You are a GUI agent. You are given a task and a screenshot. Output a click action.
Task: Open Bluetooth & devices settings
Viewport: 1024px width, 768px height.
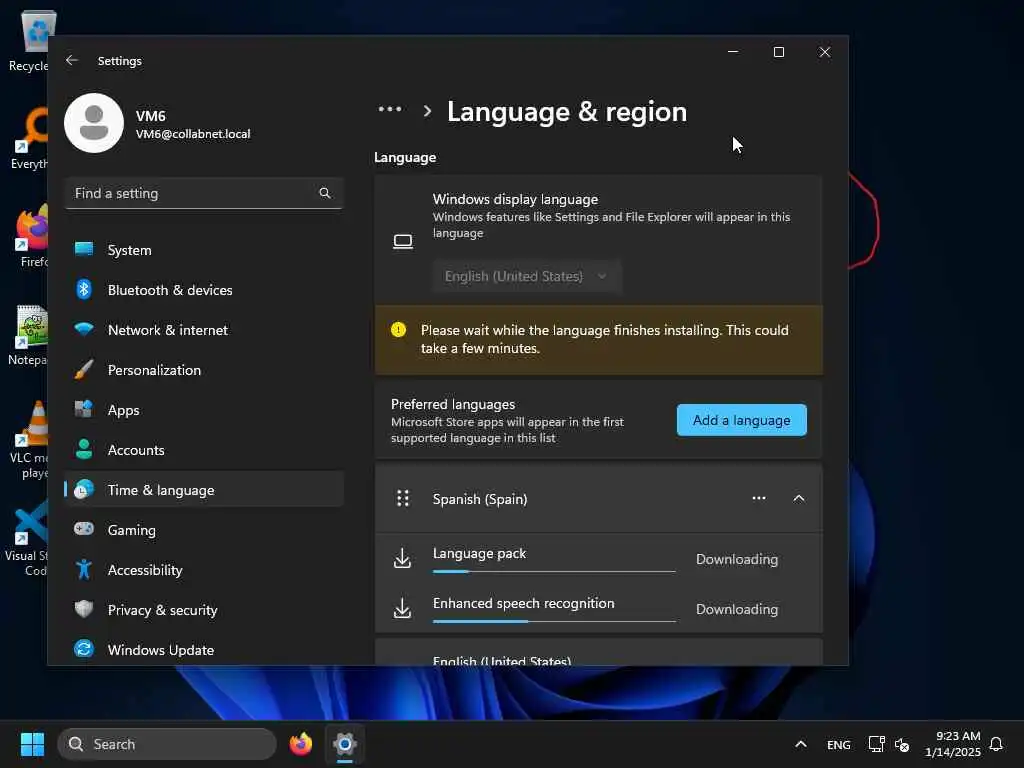(204, 289)
